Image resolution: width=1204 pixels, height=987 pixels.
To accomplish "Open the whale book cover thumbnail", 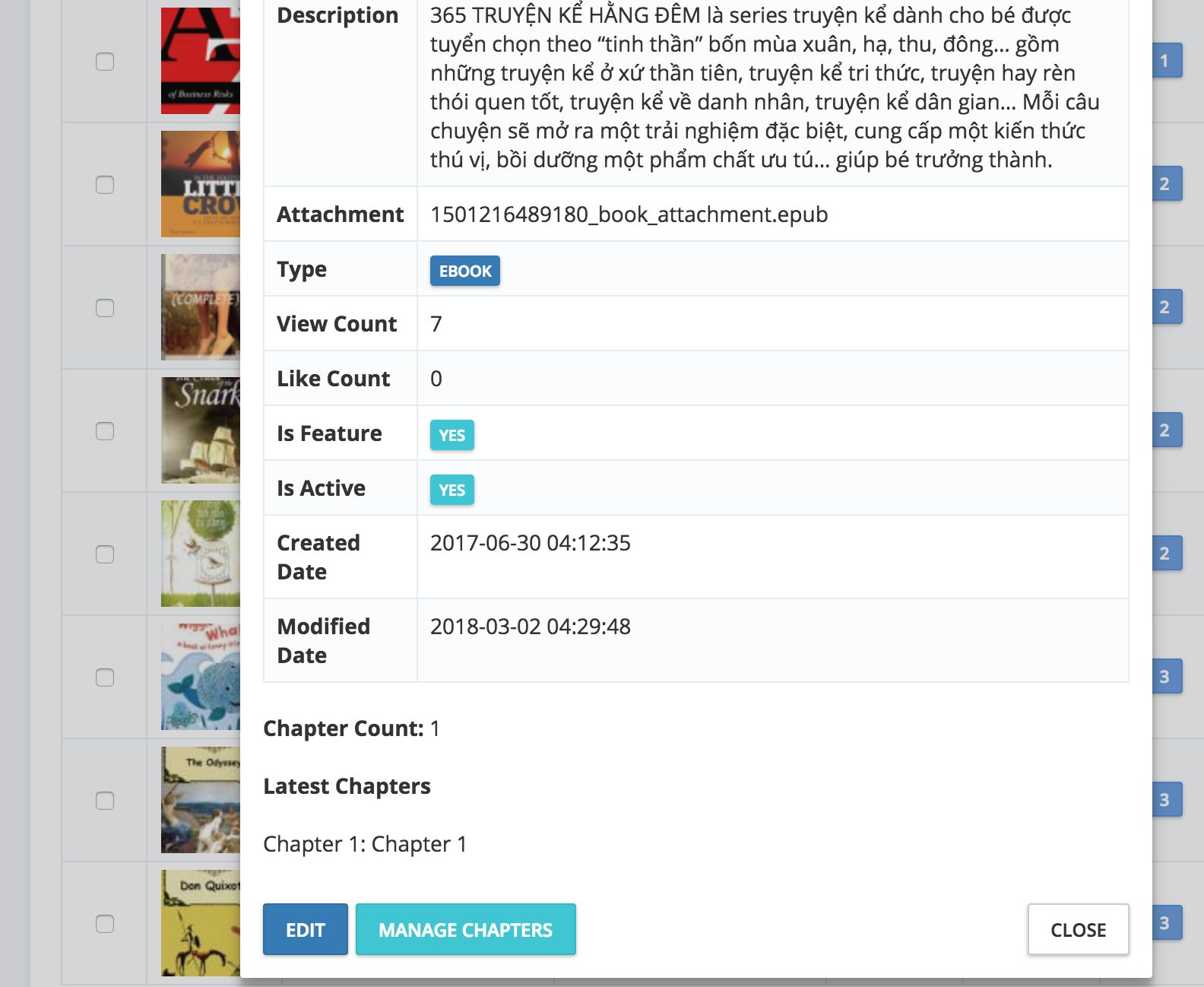I will point(201,677).
